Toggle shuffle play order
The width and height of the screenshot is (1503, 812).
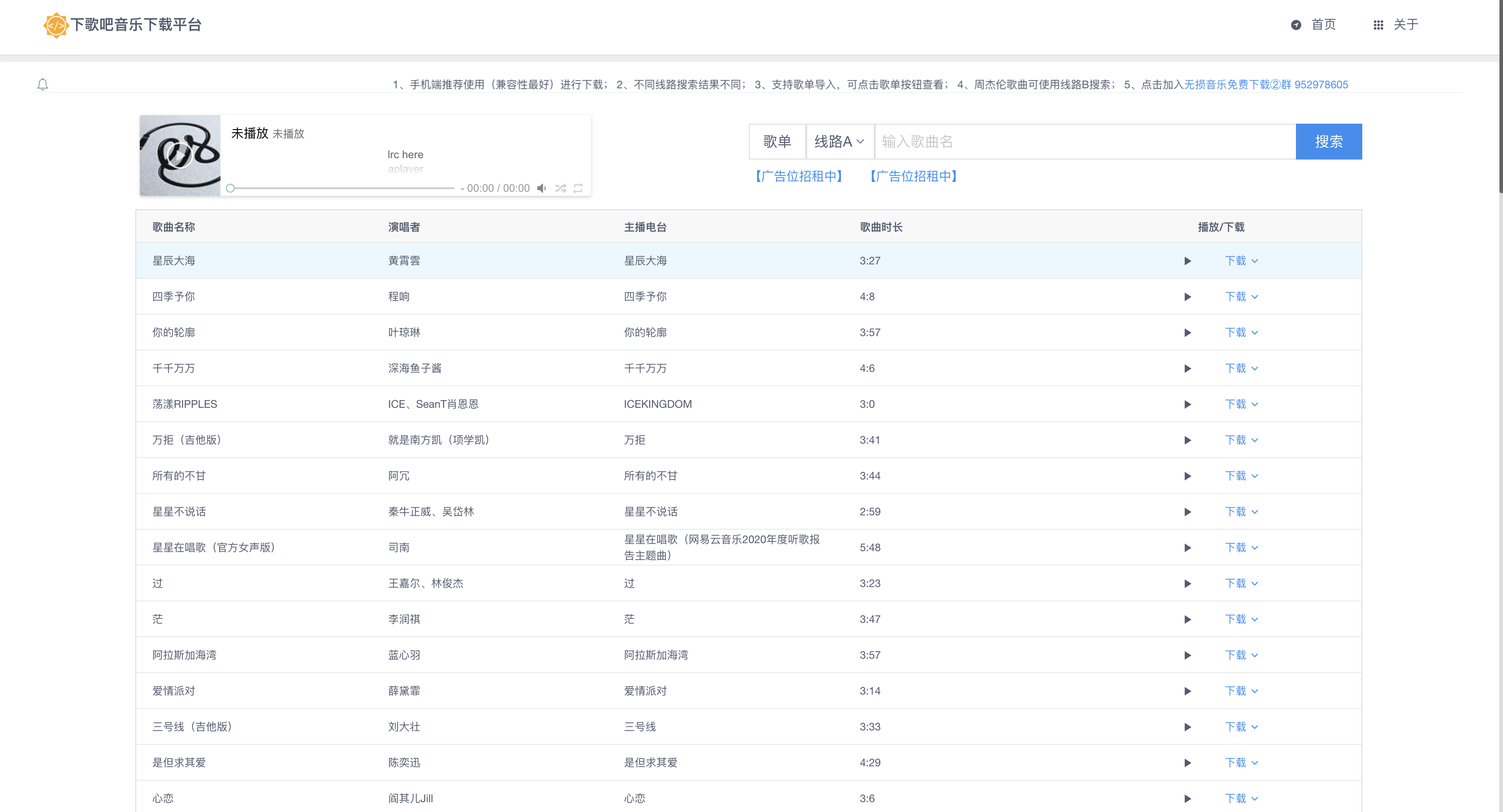pyautogui.click(x=560, y=188)
